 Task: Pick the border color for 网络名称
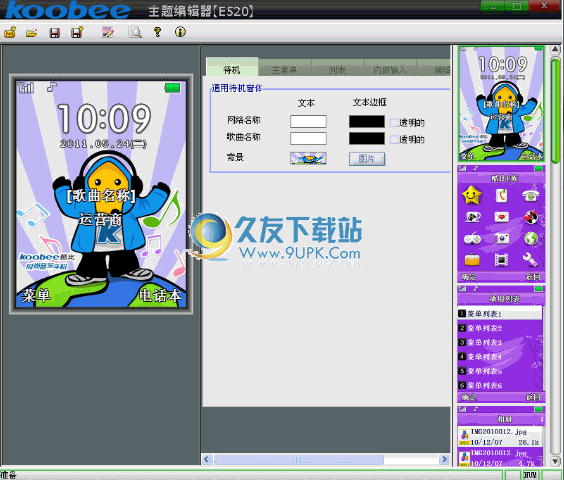click(x=367, y=122)
